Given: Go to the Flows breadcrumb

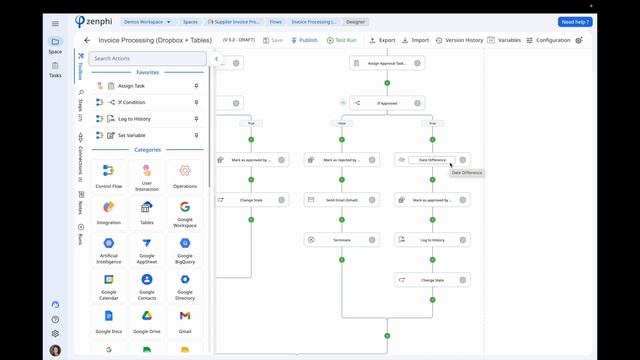Looking at the screenshot, I should point(276,22).
